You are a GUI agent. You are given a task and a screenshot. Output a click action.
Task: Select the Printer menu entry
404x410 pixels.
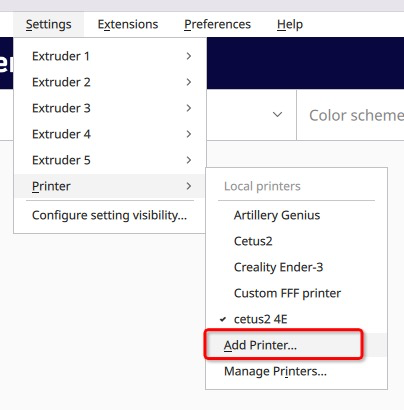pos(110,186)
